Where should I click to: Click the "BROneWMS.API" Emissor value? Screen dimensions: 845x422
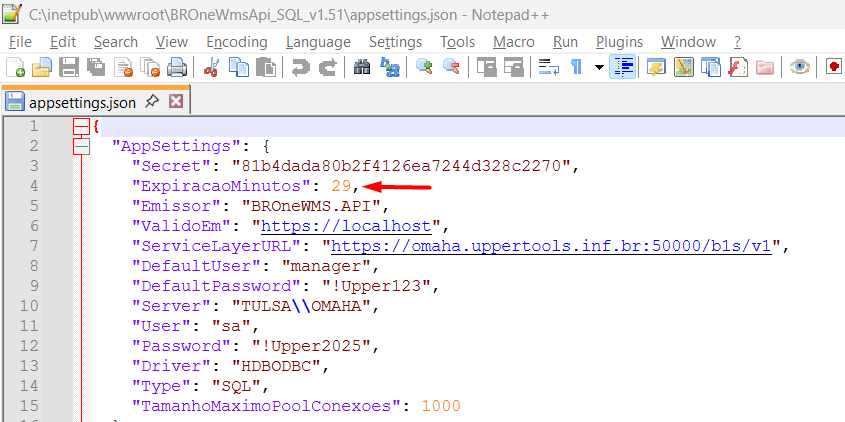point(310,206)
